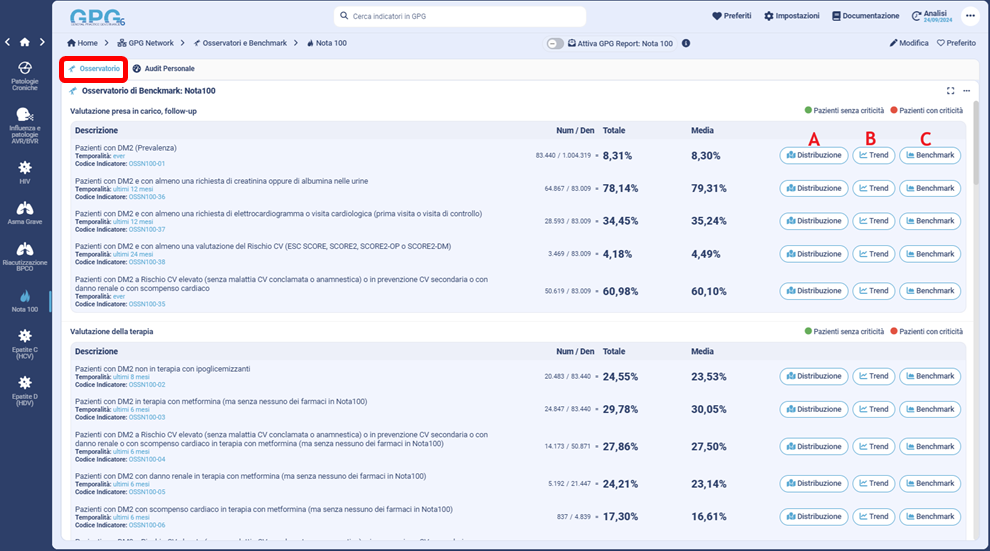The image size is (990, 551).
Task: Open the three-dots menu in top bar
Action: (969, 16)
